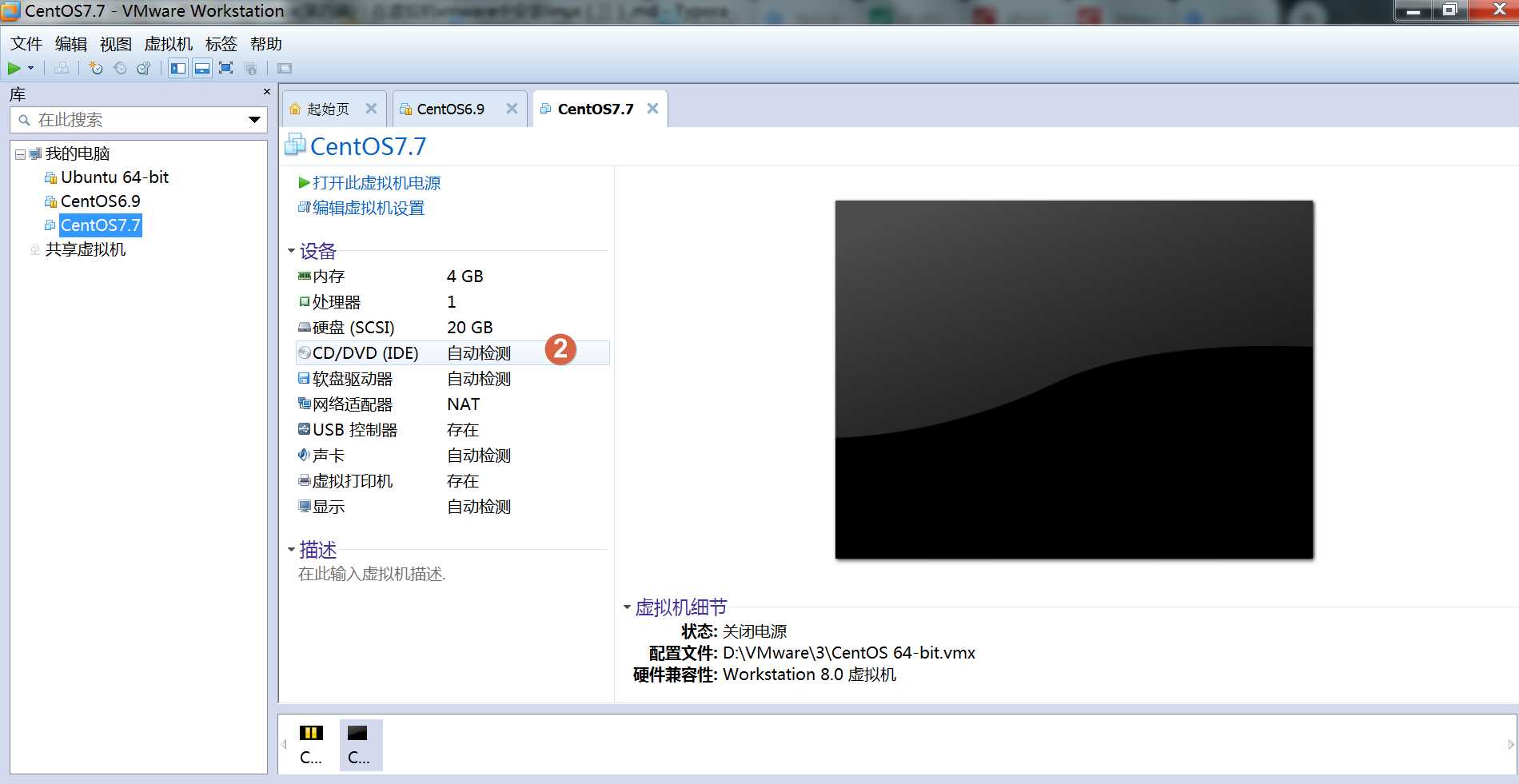Close the CentOS6.9 tab
This screenshot has height=784, width=1519.
pyautogui.click(x=512, y=109)
